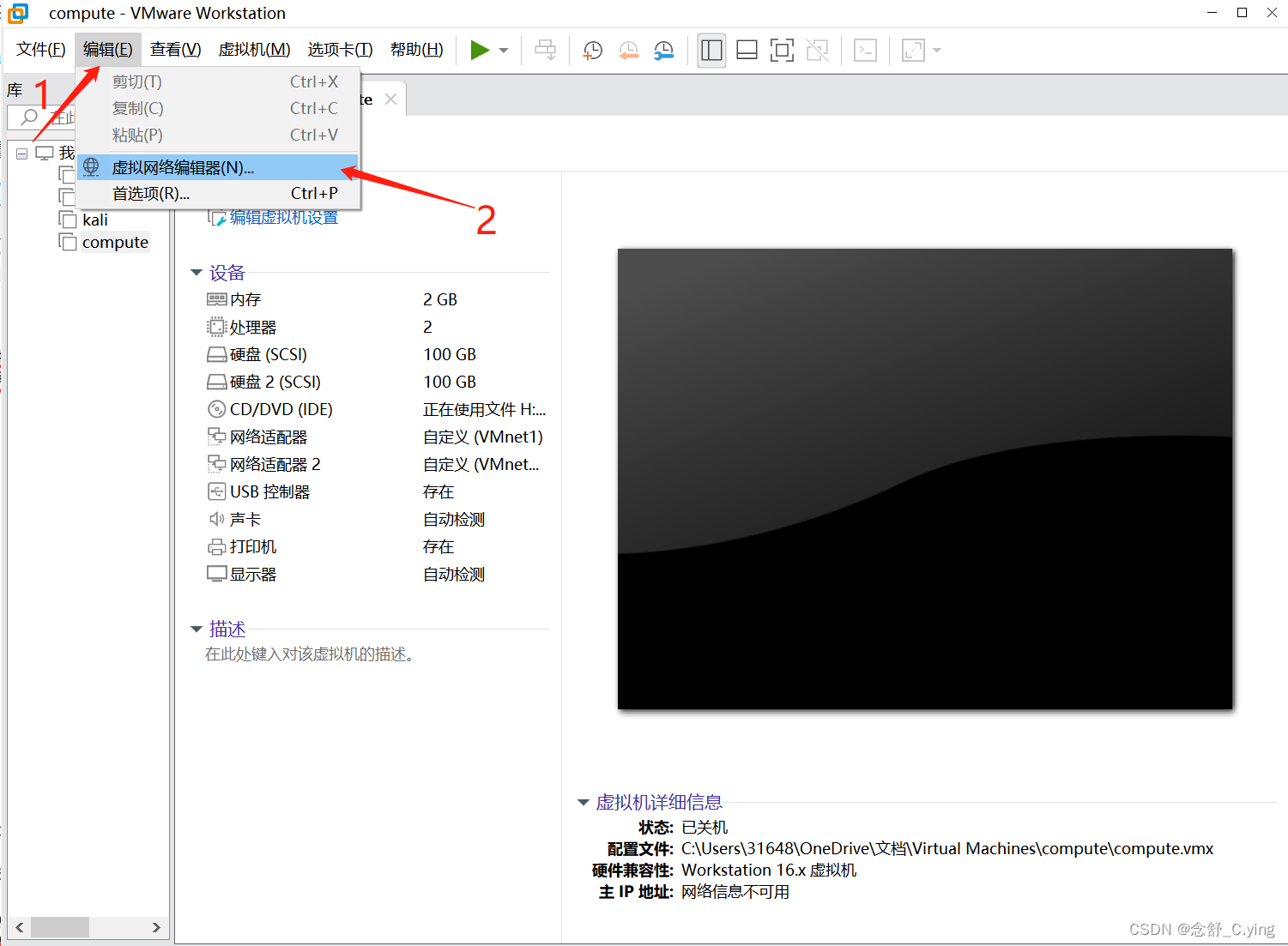Click the VMware Workstation title bar logo
The image size is (1288, 946).
click(18, 13)
